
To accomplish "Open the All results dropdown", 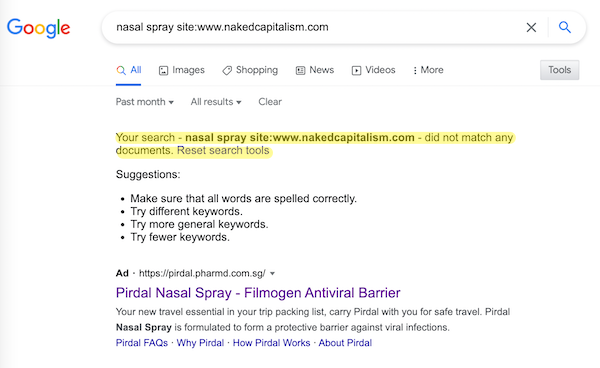I will (216, 102).
